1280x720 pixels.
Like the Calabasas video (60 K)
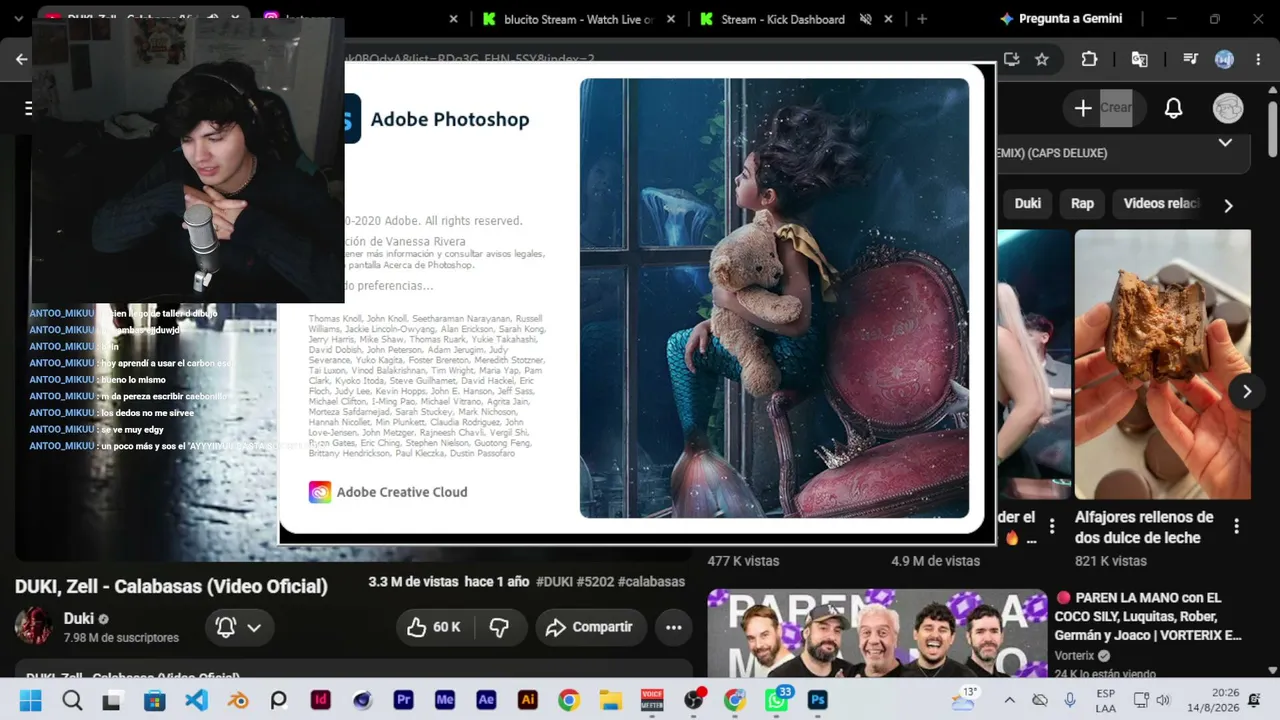point(434,627)
